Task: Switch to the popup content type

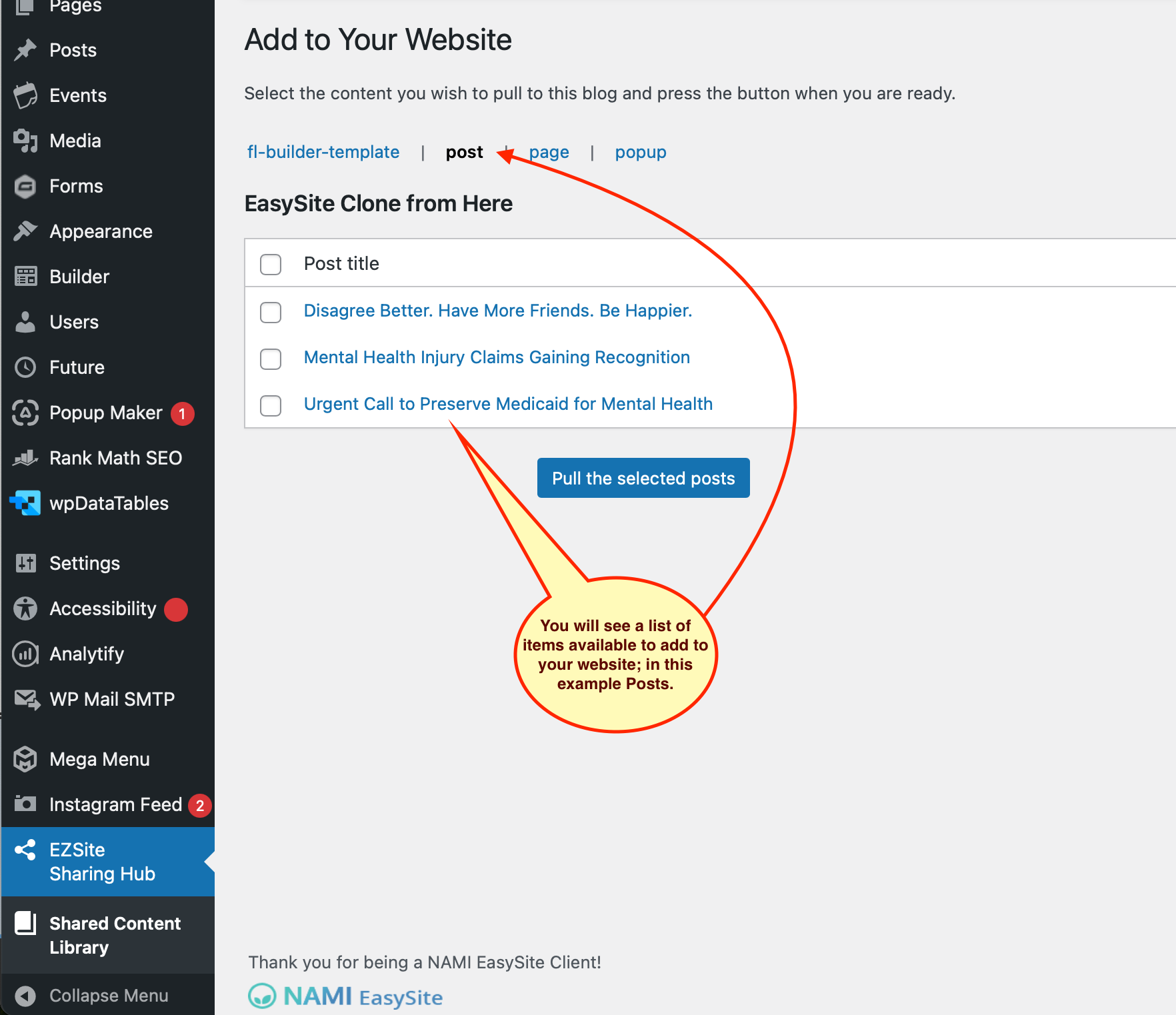Action: coord(641,153)
